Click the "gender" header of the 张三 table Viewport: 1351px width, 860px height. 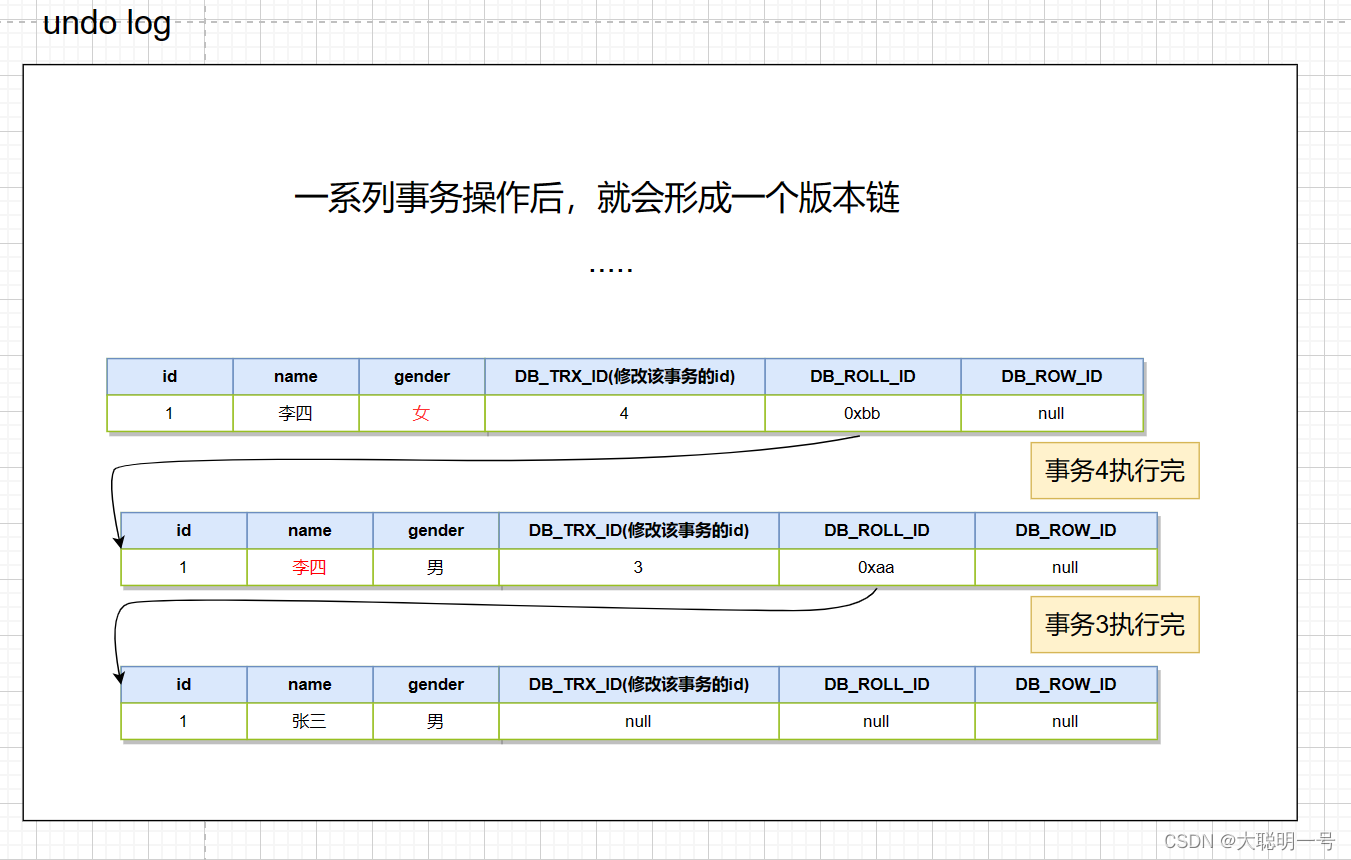click(436, 685)
